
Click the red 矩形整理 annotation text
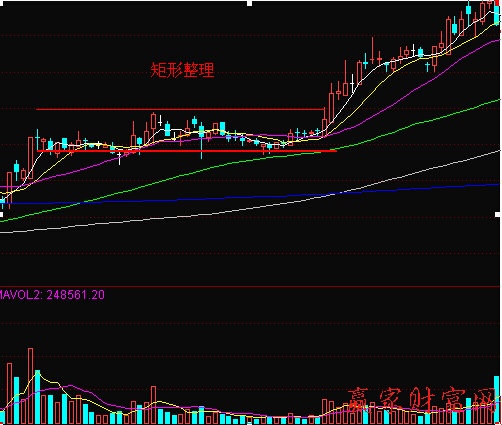[182, 70]
